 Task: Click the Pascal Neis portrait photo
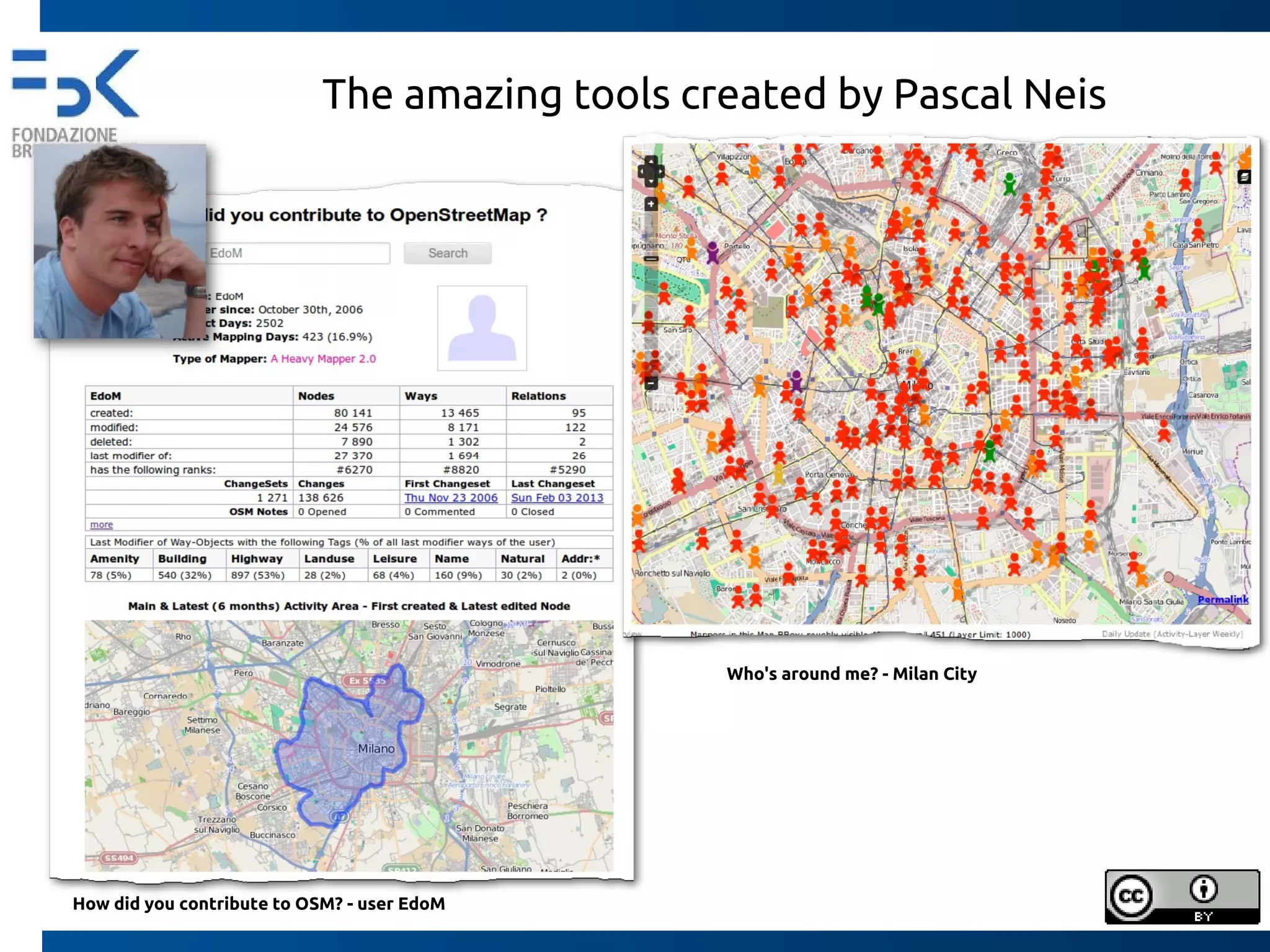[x=120, y=241]
